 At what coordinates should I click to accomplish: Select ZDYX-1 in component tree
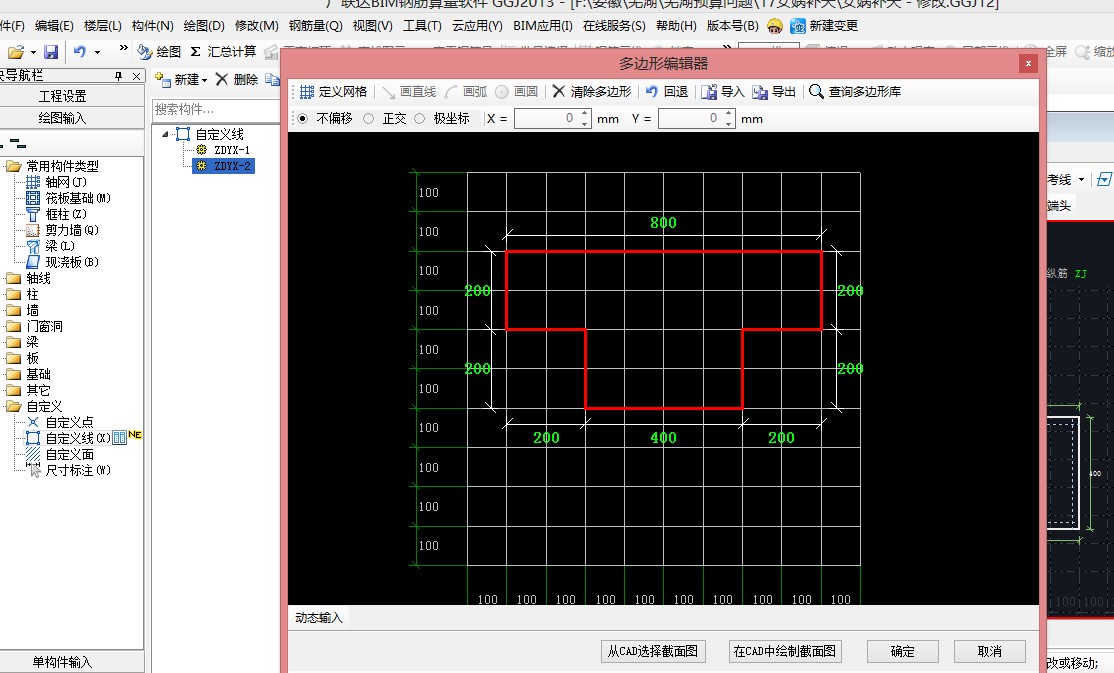[x=232, y=150]
